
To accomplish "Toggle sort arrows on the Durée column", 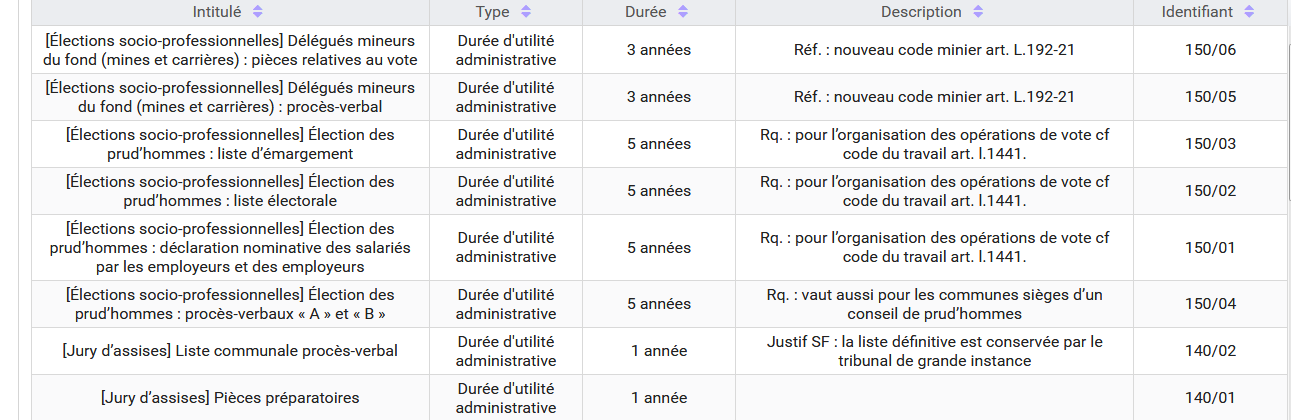I will (x=683, y=12).
